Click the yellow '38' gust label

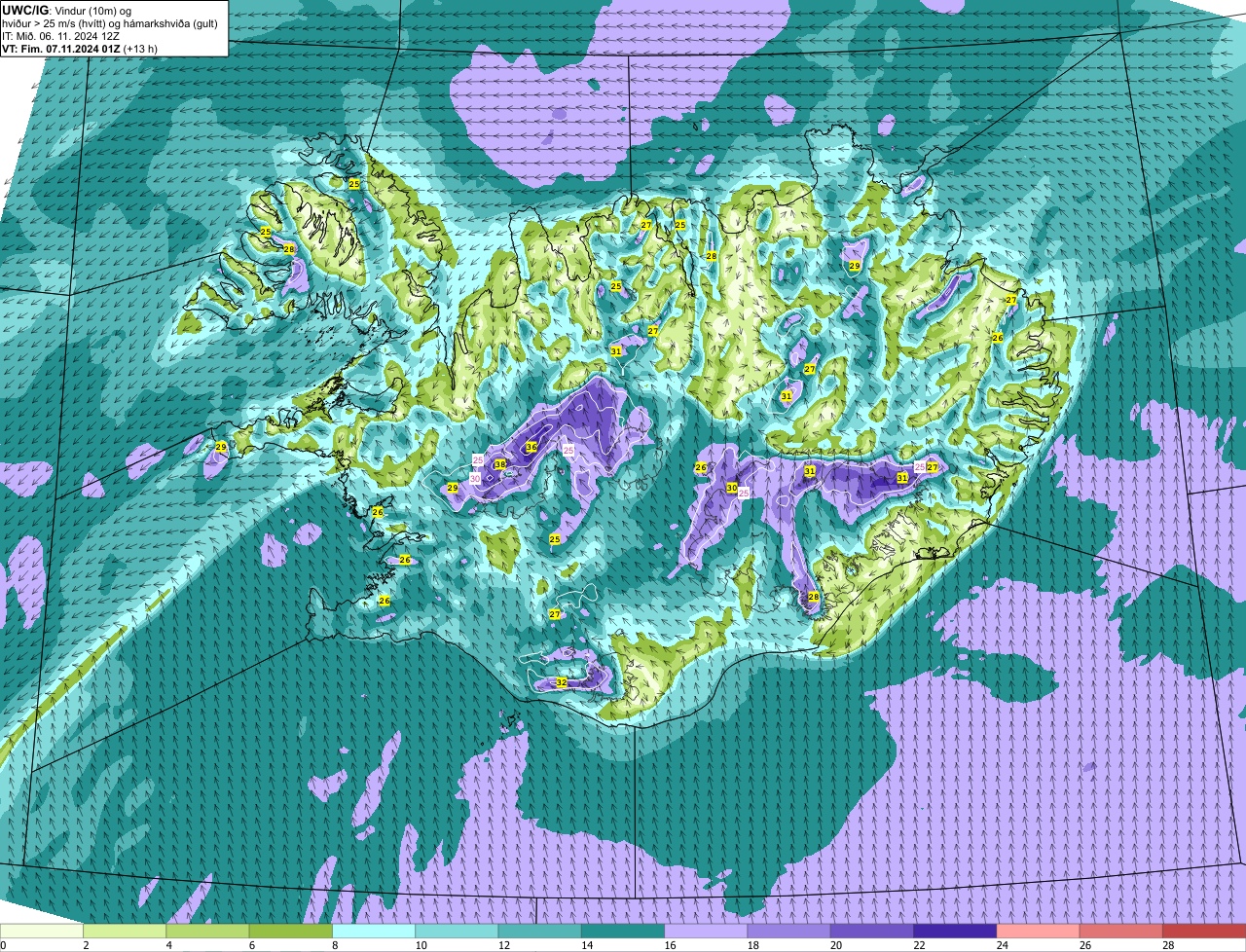(x=500, y=464)
